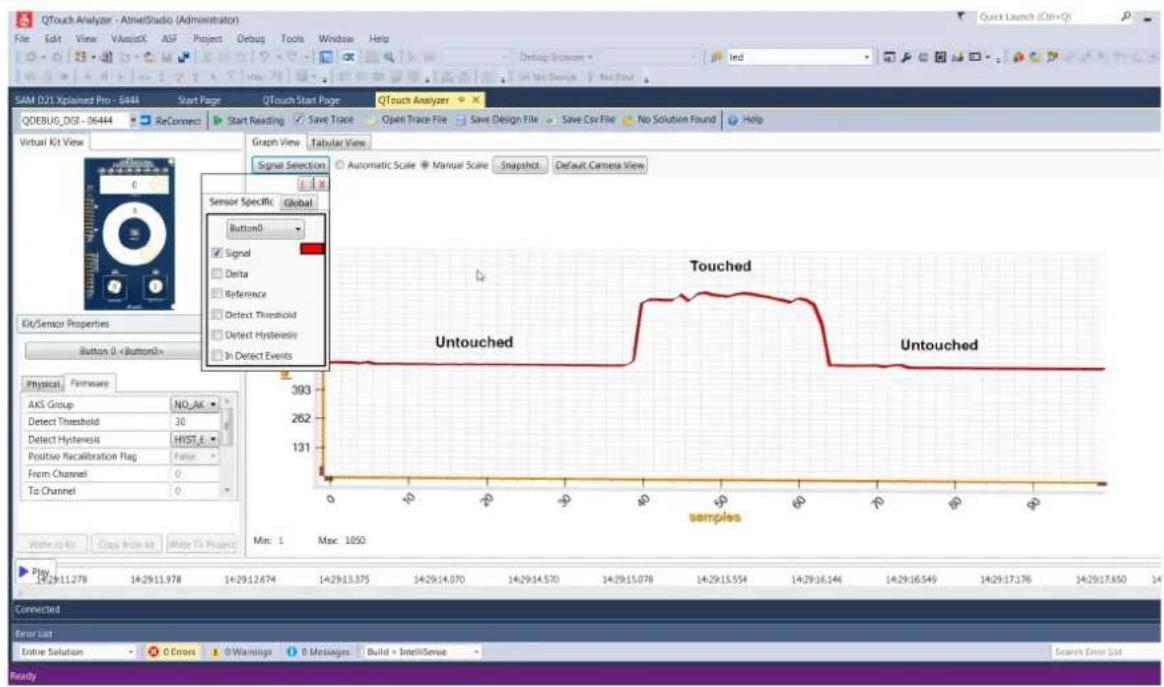Click the Write To Project button

point(201,544)
